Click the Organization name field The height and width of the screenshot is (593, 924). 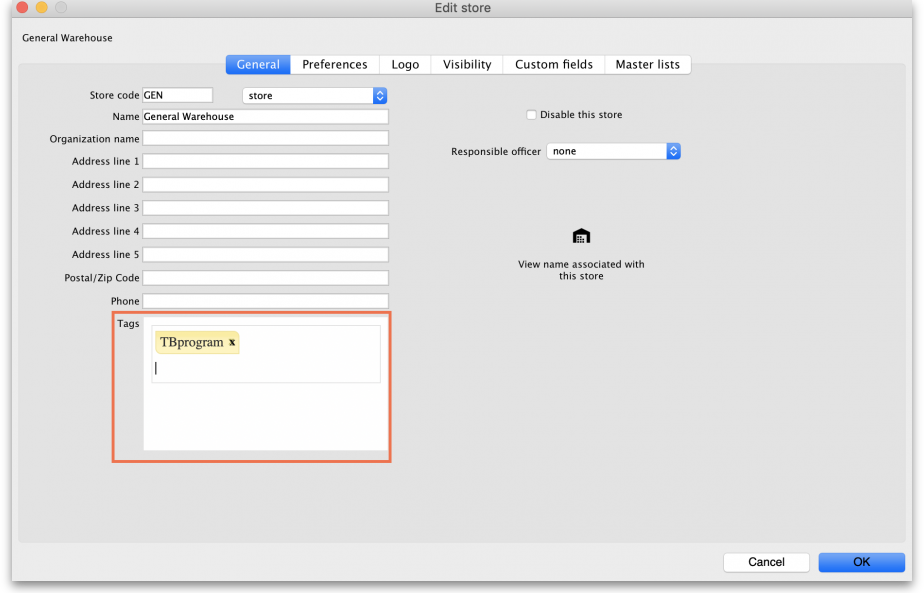[x=265, y=139]
